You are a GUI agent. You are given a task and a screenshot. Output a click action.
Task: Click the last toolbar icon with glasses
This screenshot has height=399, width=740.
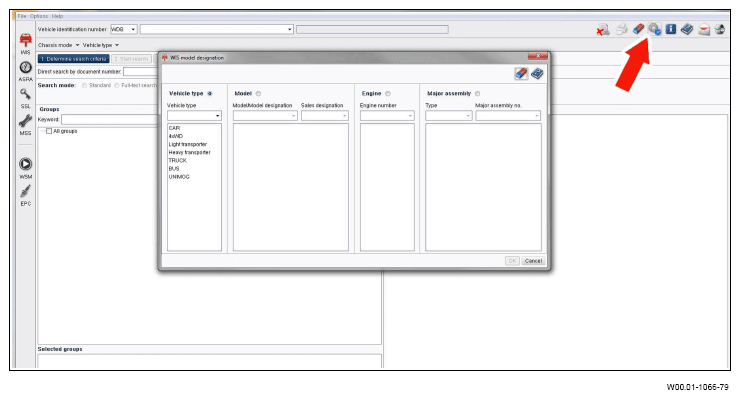pyautogui.click(x=720, y=29)
